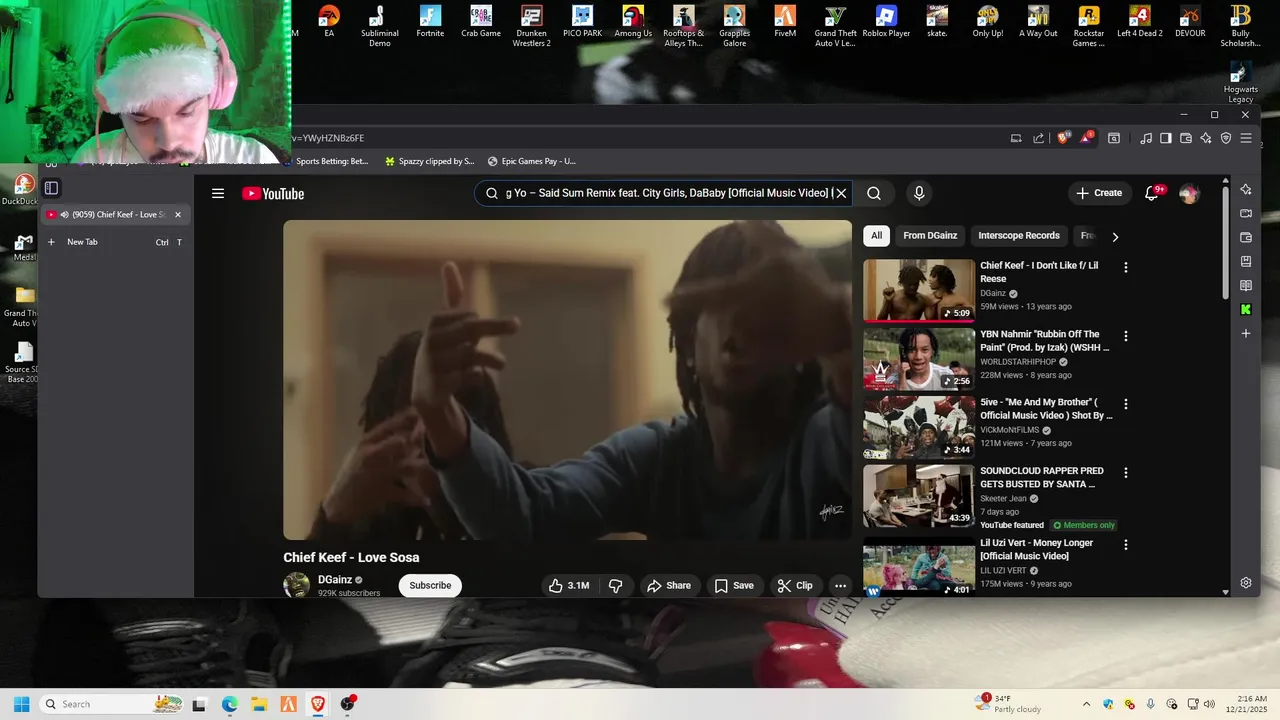The width and height of the screenshot is (1280, 720).
Task: Open reading list sidebar icon
Action: (1246, 285)
